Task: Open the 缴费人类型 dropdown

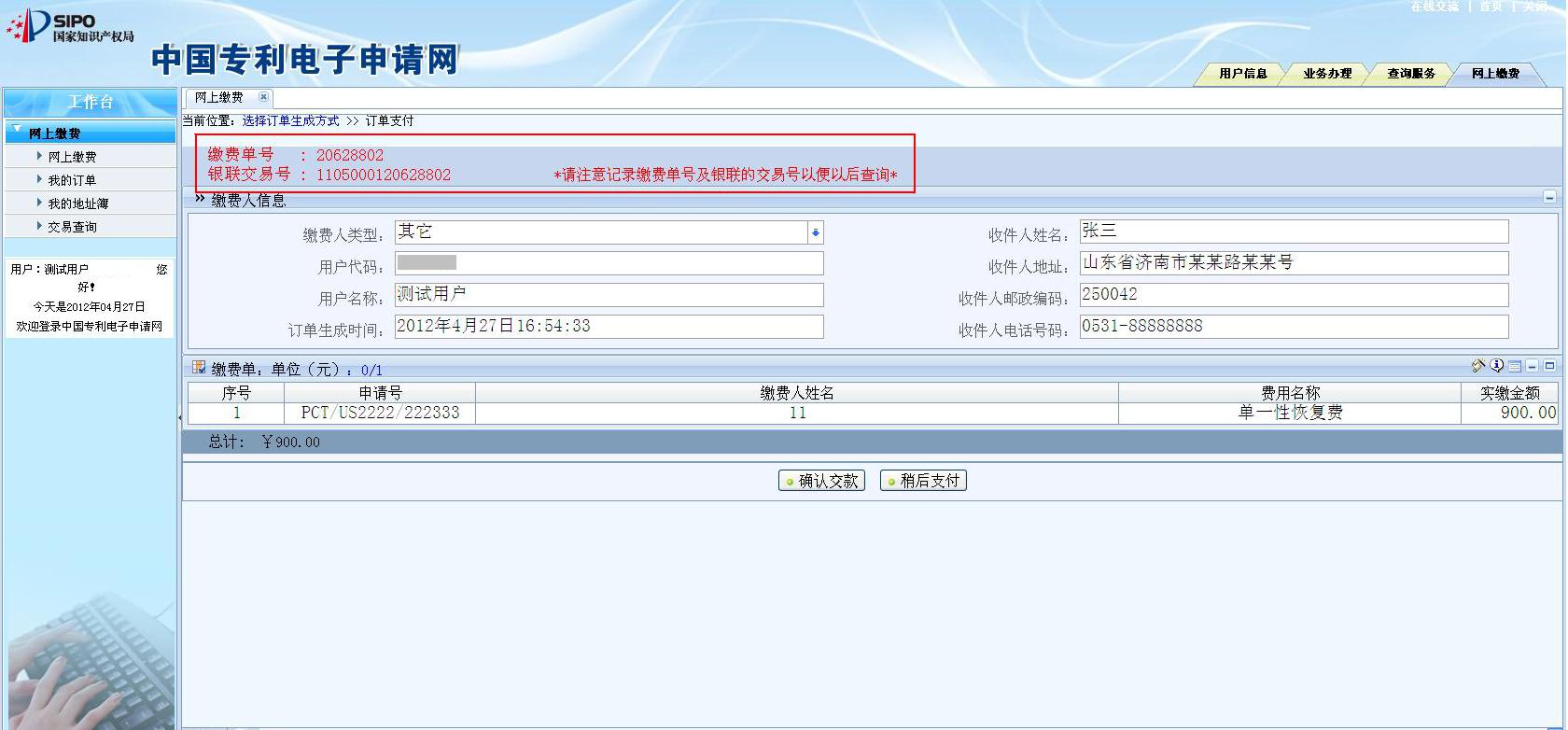Action: 815,232
